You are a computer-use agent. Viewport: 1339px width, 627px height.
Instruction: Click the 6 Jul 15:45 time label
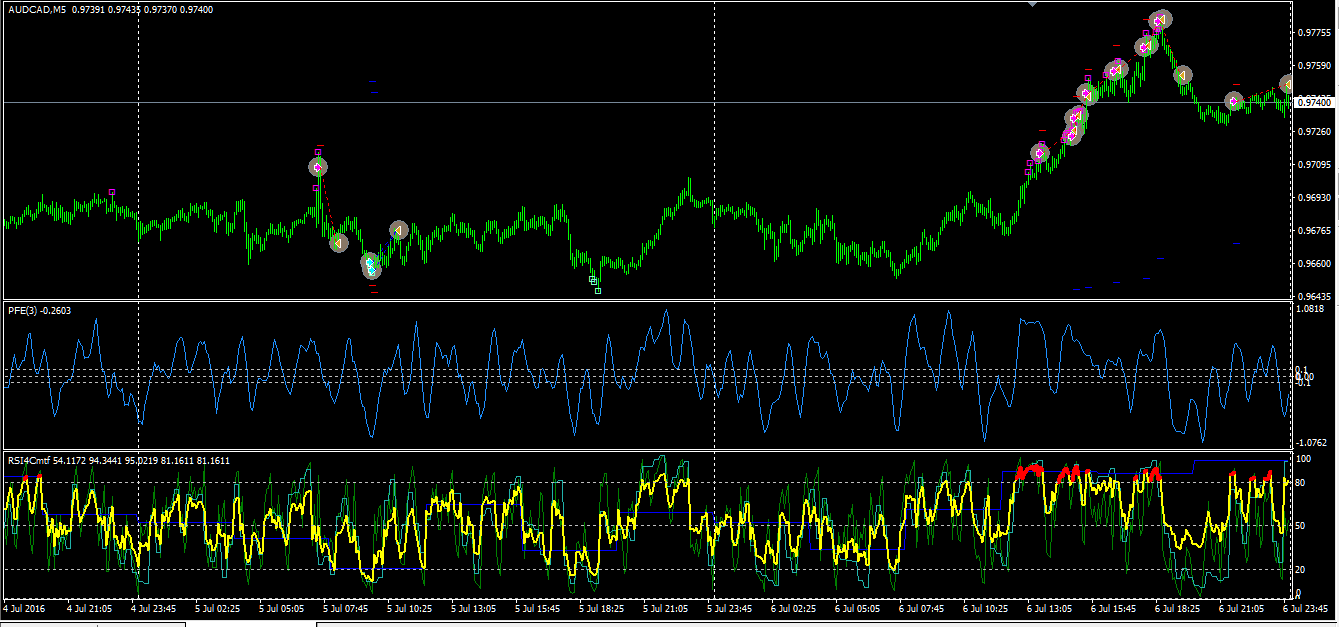[1114, 608]
